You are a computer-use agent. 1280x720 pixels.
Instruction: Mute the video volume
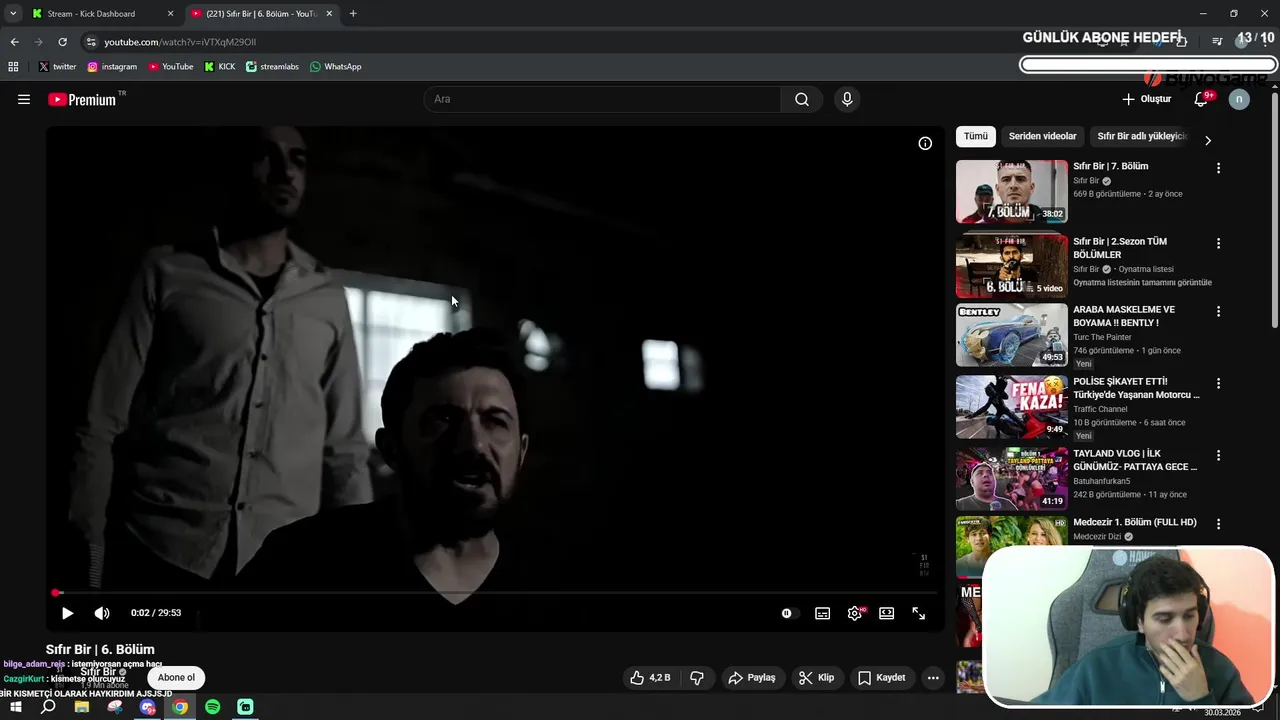point(102,613)
